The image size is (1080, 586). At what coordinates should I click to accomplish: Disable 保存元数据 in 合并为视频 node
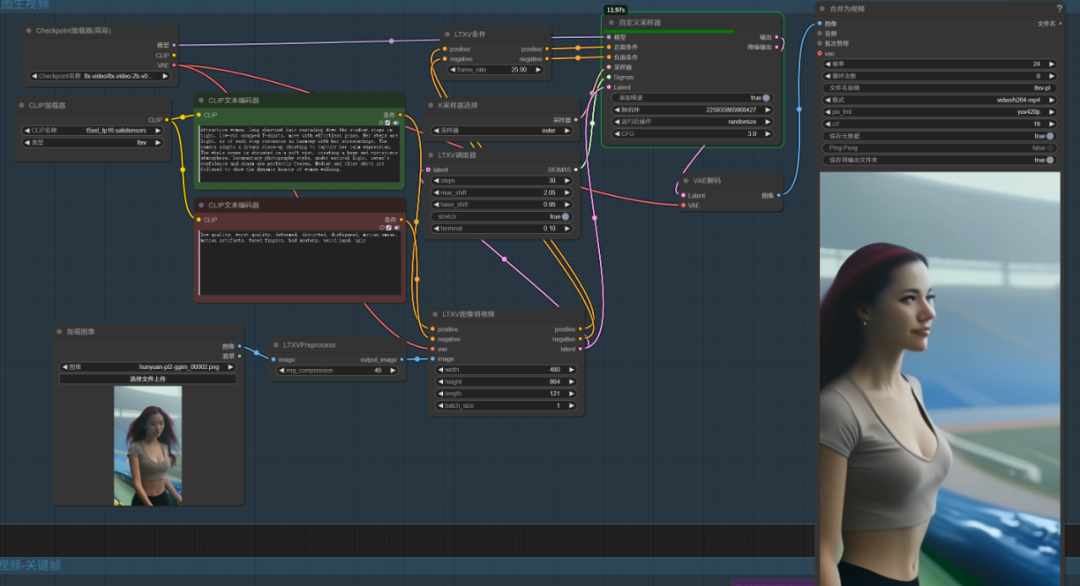tap(1052, 136)
